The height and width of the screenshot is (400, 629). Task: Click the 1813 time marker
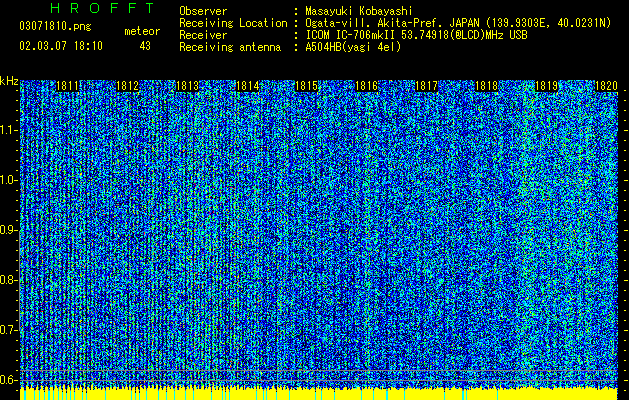pyautogui.click(x=187, y=86)
